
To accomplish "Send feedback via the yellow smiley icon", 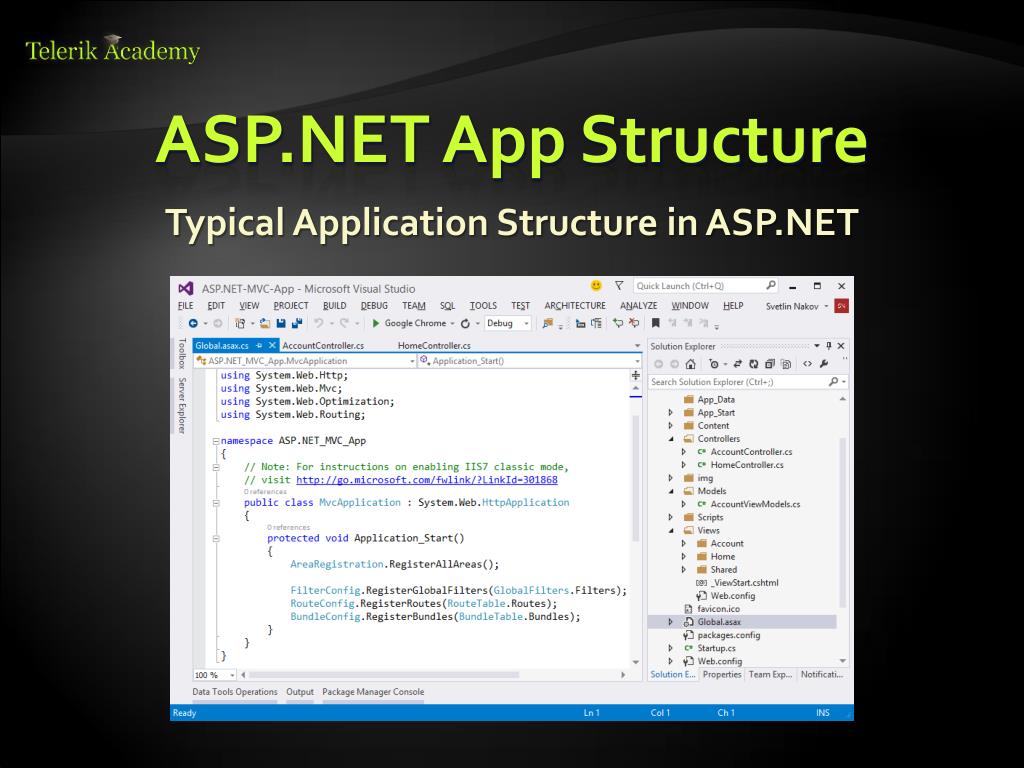I will pos(596,285).
